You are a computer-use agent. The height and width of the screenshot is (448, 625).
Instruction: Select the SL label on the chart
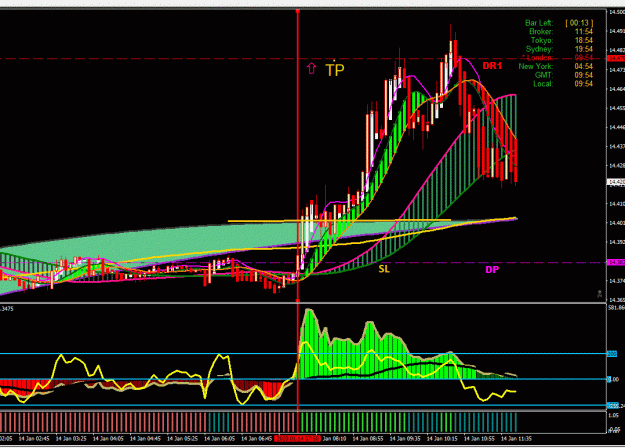(384, 269)
